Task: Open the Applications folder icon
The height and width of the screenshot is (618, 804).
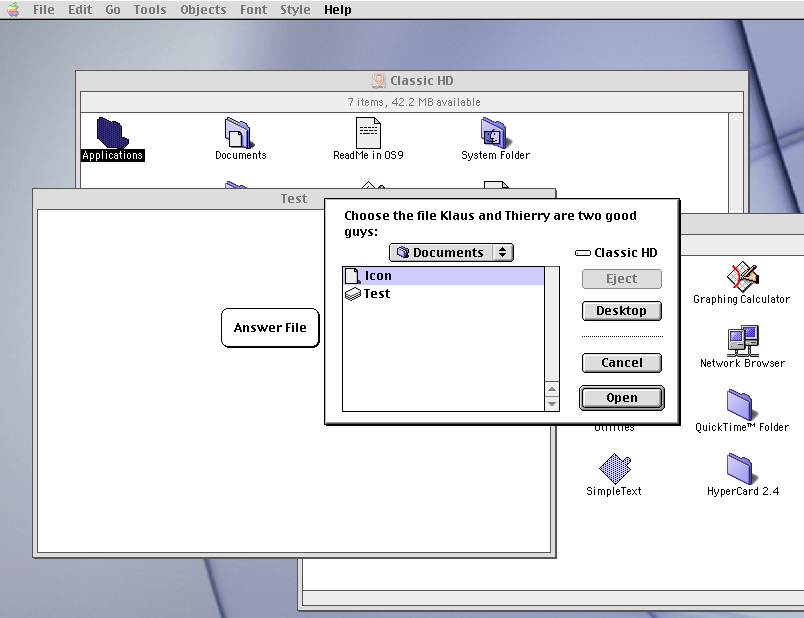Action: (111, 132)
